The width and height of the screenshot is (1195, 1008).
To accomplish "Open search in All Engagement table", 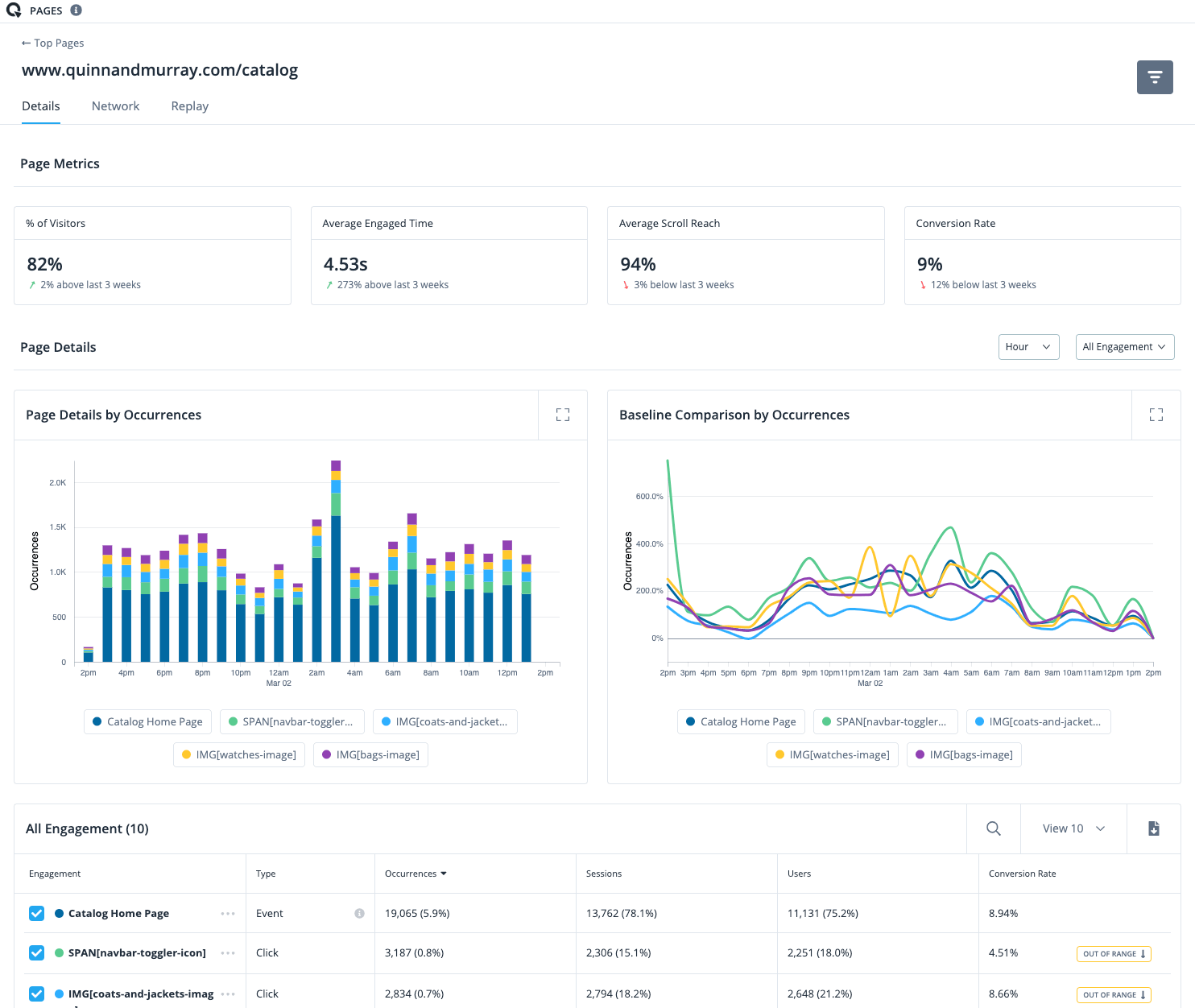I will pyautogui.click(x=993, y=828).
